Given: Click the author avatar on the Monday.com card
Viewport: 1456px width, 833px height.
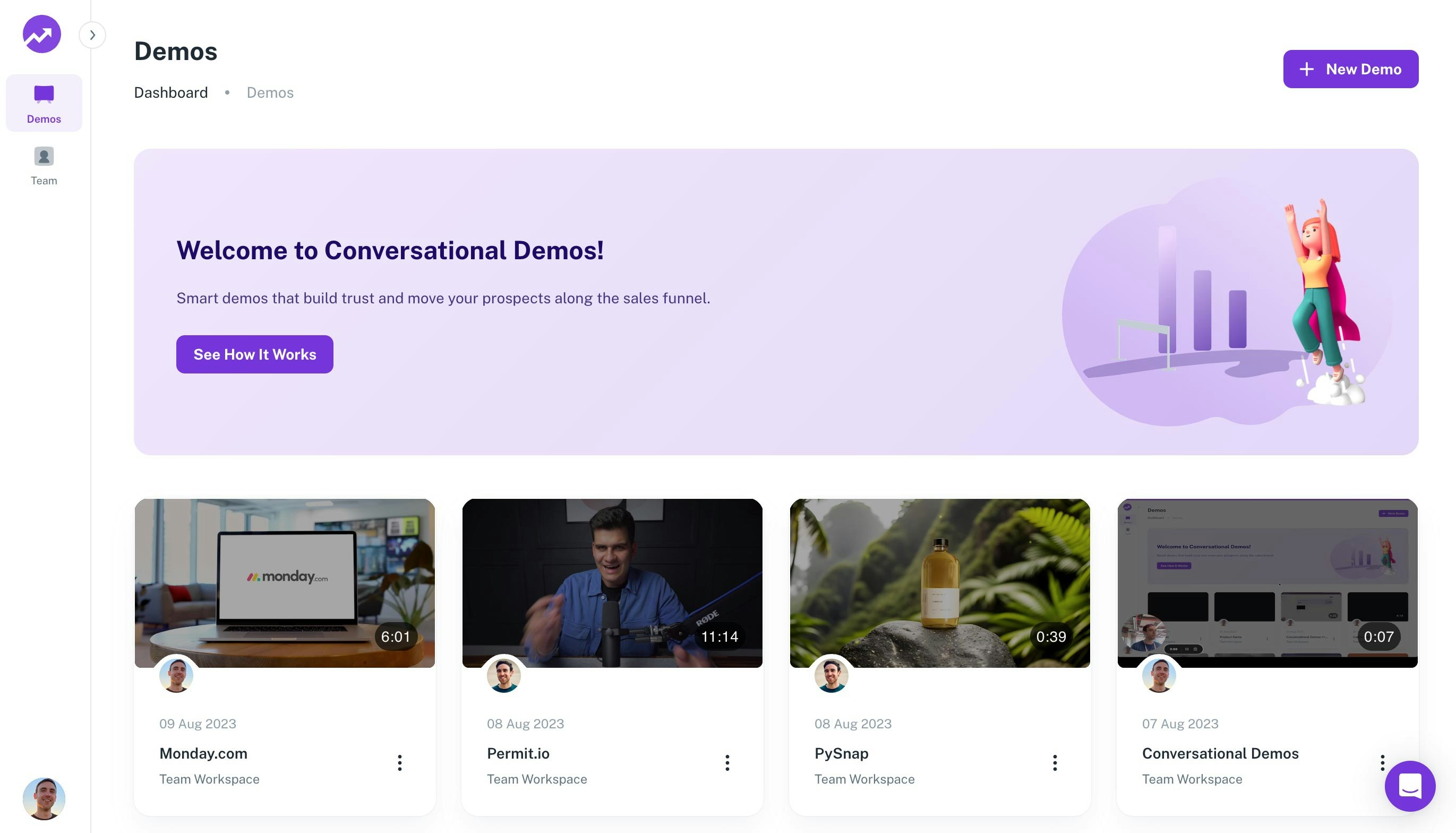Looking at the screenshot, I should pyautogui.click(x=176, y=676).
